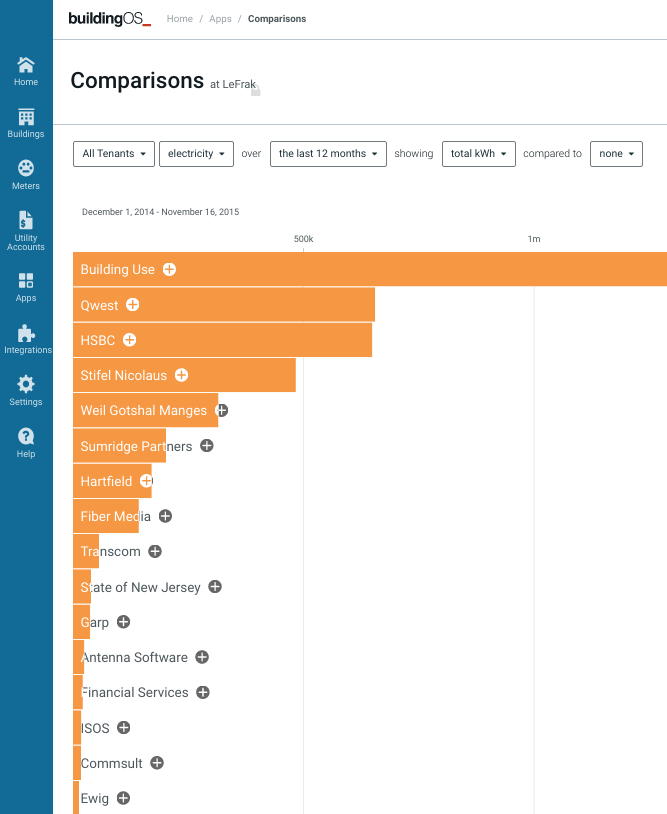Image resolution: width=667 pixels, height=814 pixels.
Task: Click the 'at LeFrak' subtitle
Action: tap(233, 84)
